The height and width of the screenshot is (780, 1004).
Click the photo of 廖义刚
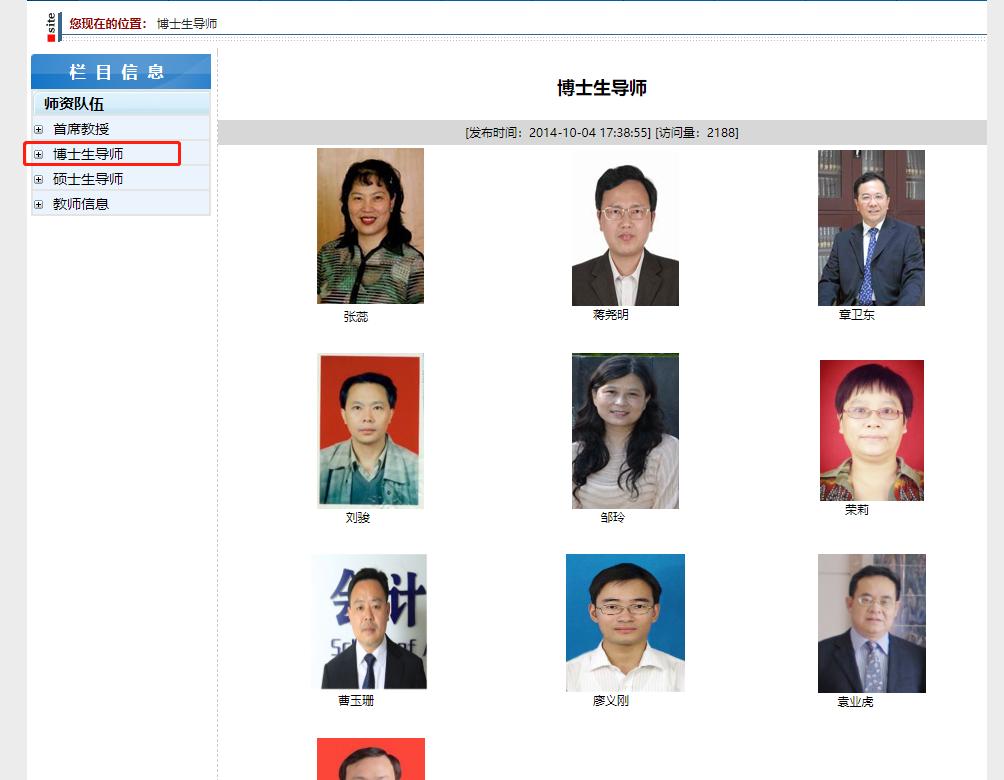pyautogui.click(x=625, y=622)
